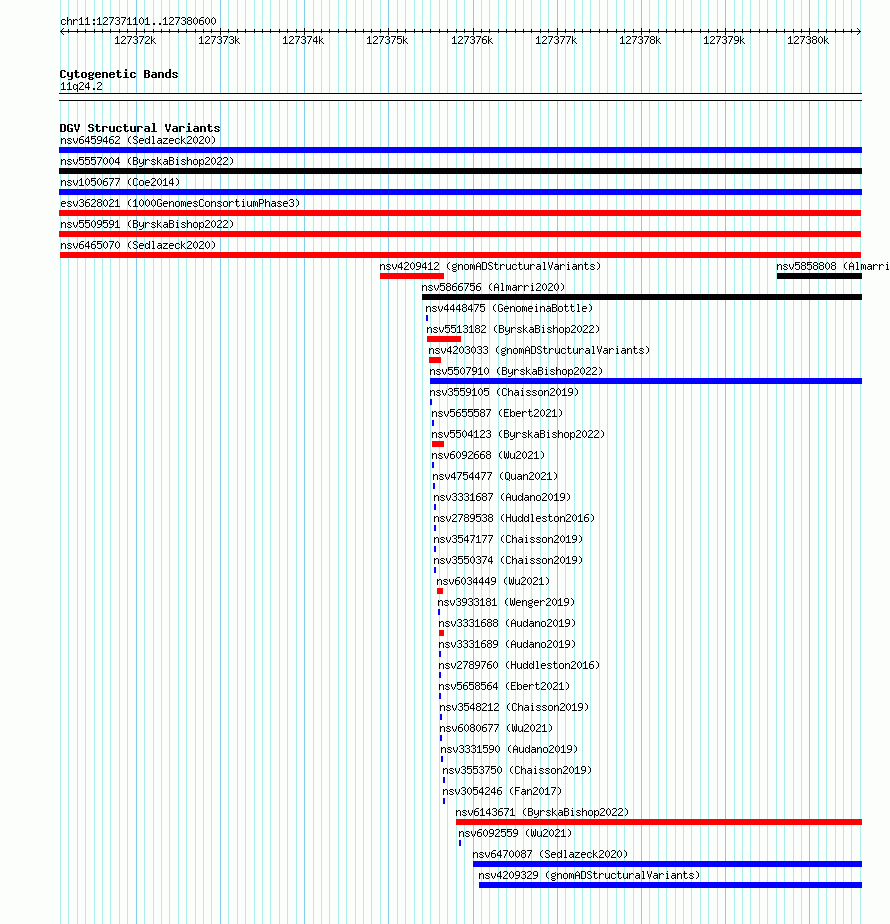Image resolution: width=890 pixels, height=924 pixels.
Task: Click nsv3553750 (Chaisson2019) label
Action: coord(517,770)
